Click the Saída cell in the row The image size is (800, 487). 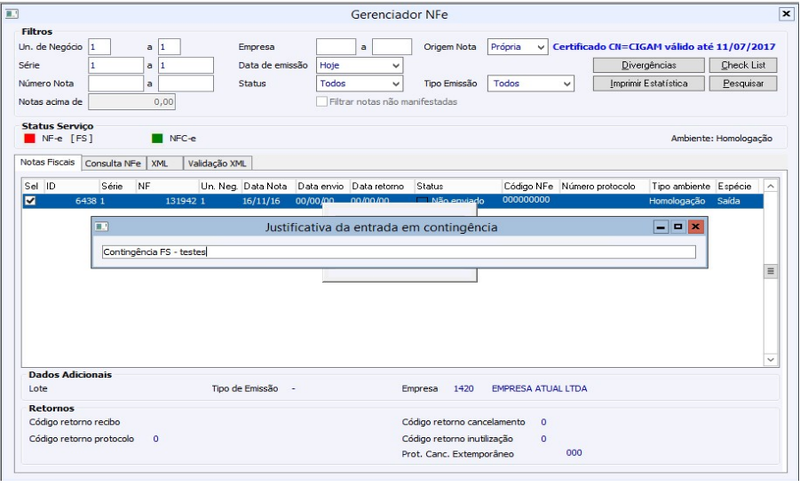(729, 201)
